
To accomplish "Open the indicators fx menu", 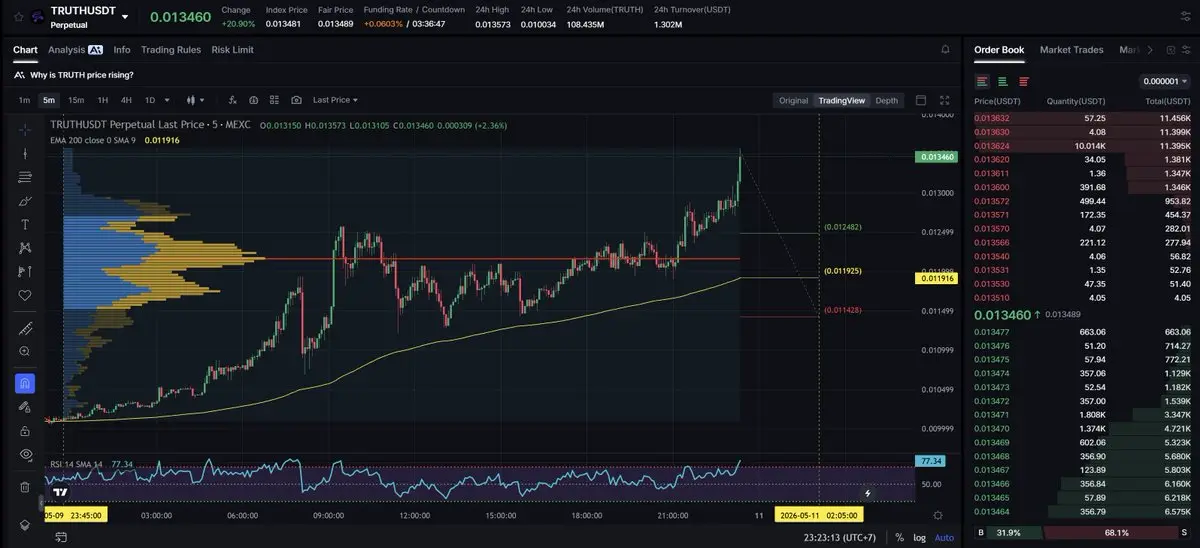I will pos(232,100).
